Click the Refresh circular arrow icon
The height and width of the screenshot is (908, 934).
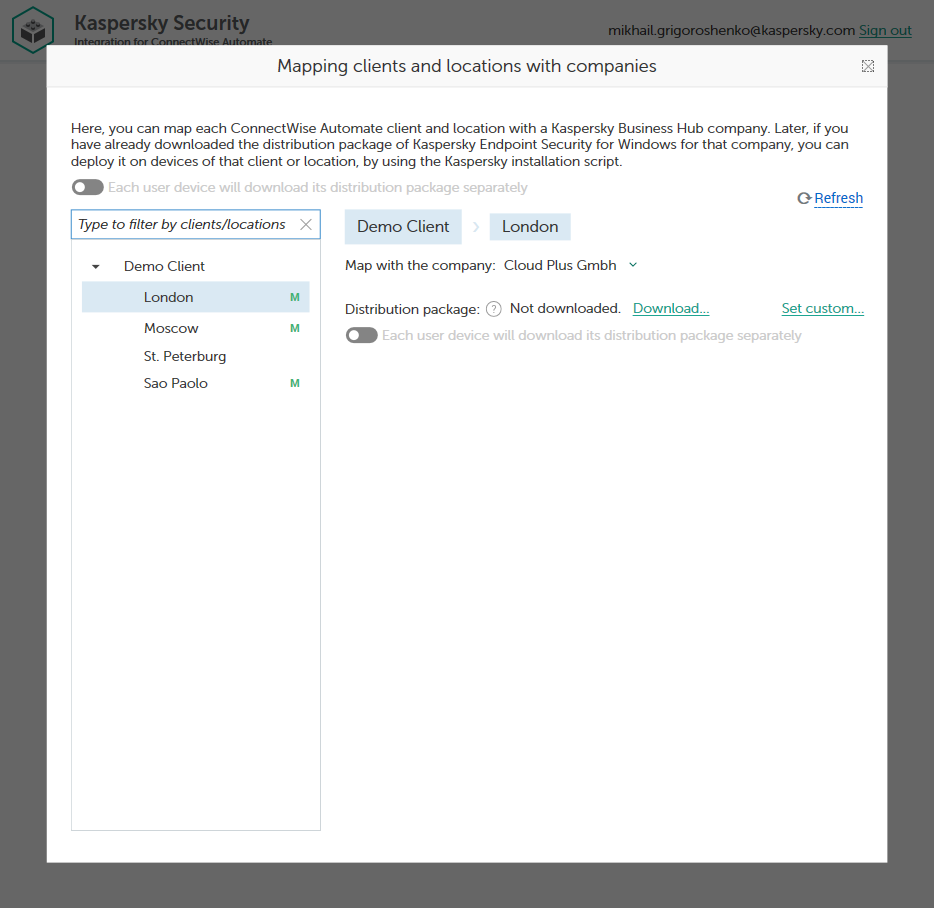click(803, 198)
